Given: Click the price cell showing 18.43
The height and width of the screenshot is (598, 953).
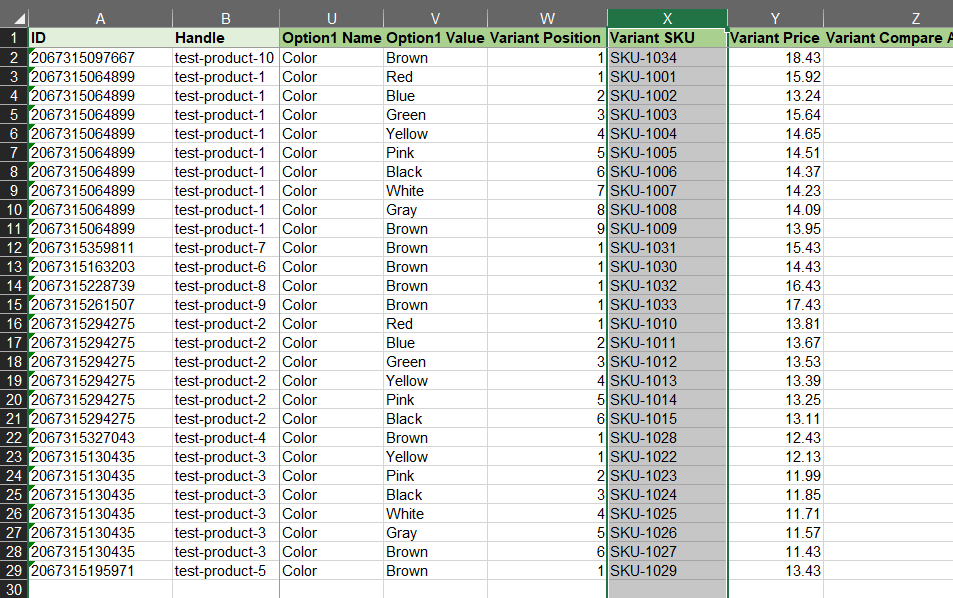Looking at the screenshot, I should [775, 58].
